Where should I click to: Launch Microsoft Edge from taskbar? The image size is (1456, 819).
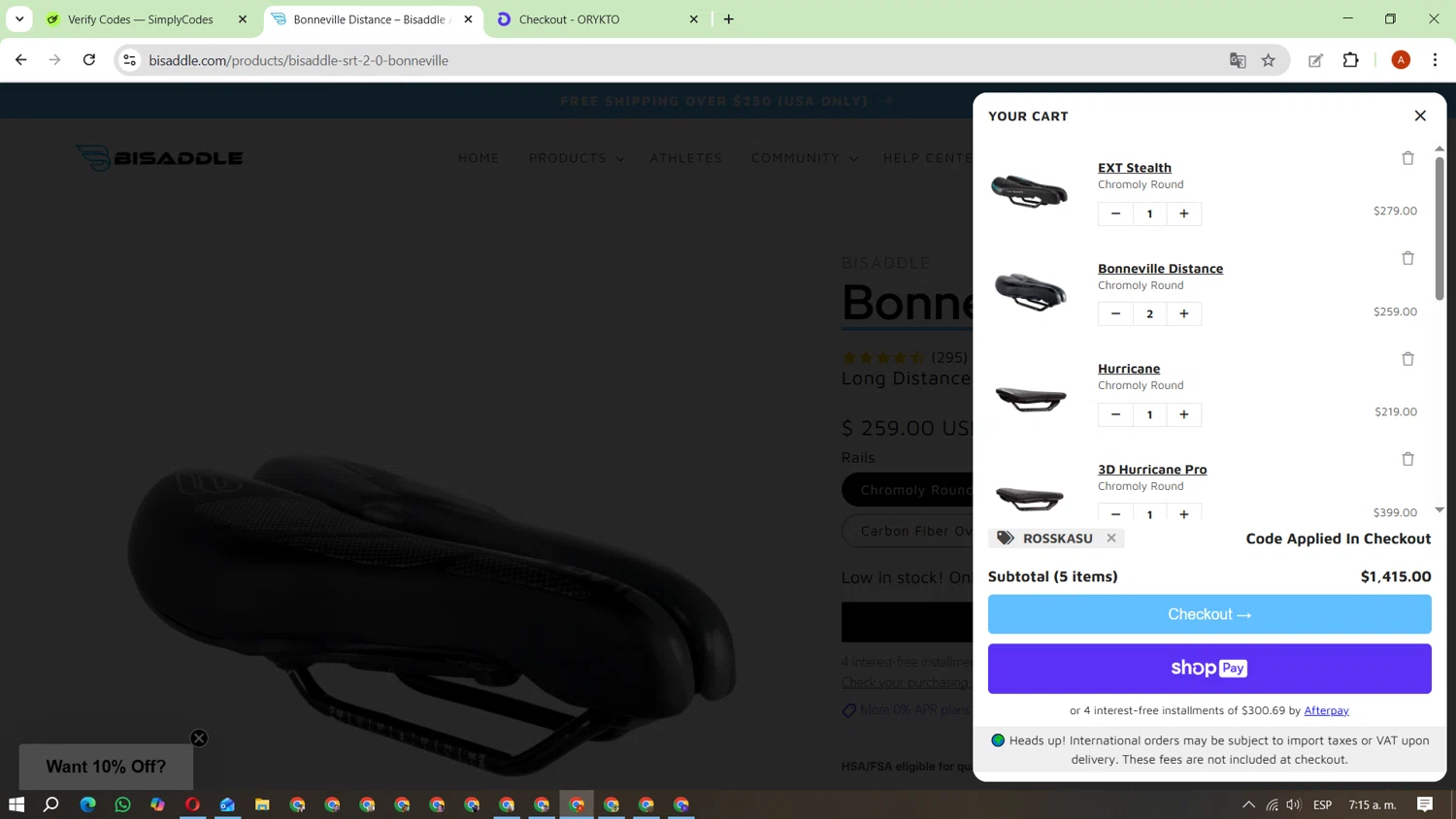87,804
